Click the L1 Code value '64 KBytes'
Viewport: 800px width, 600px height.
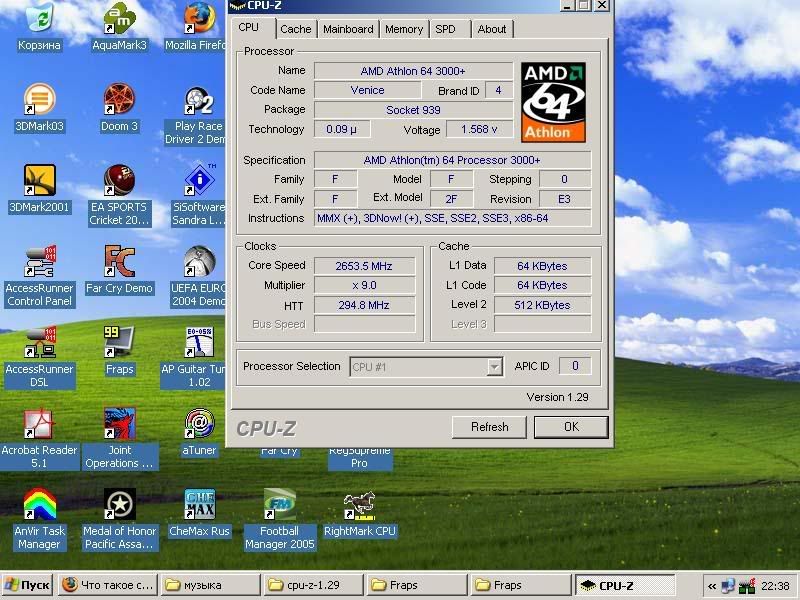542,285
